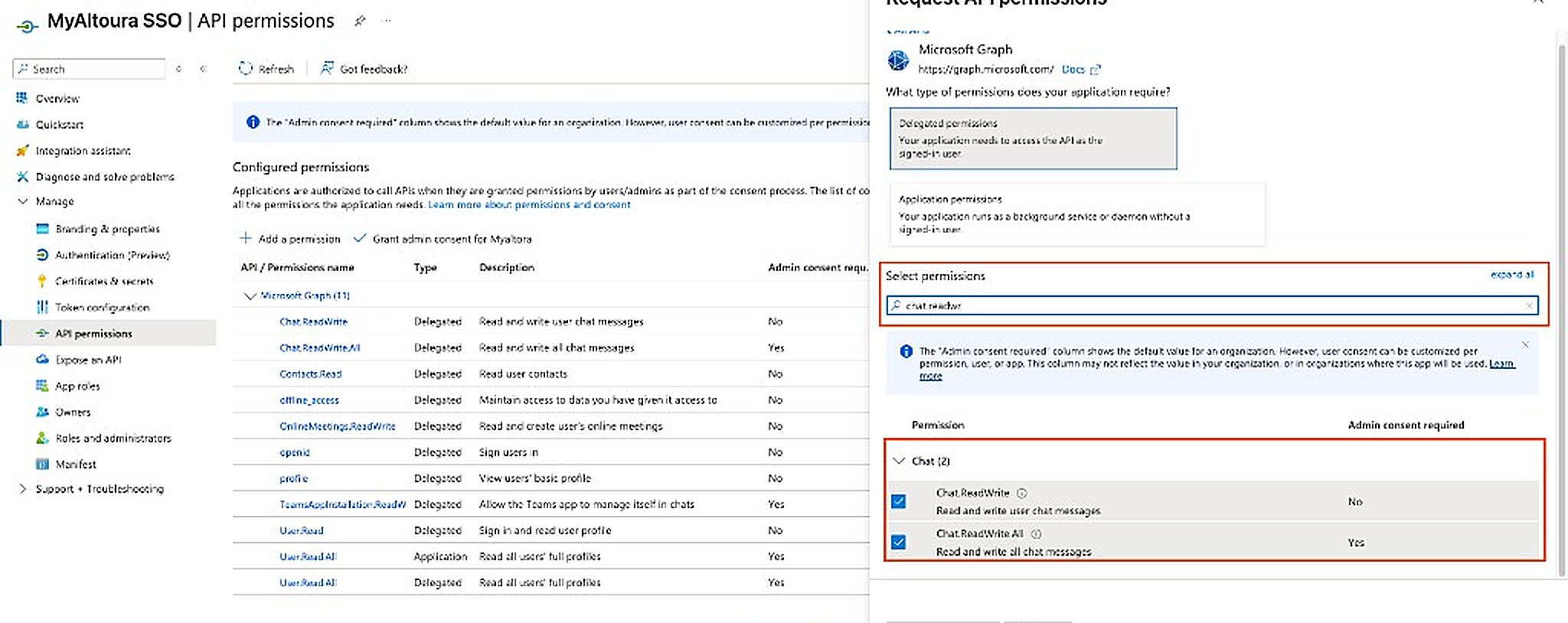Click the info icon next to Chat.ReadWrite checkbox label

point(1021,493)
